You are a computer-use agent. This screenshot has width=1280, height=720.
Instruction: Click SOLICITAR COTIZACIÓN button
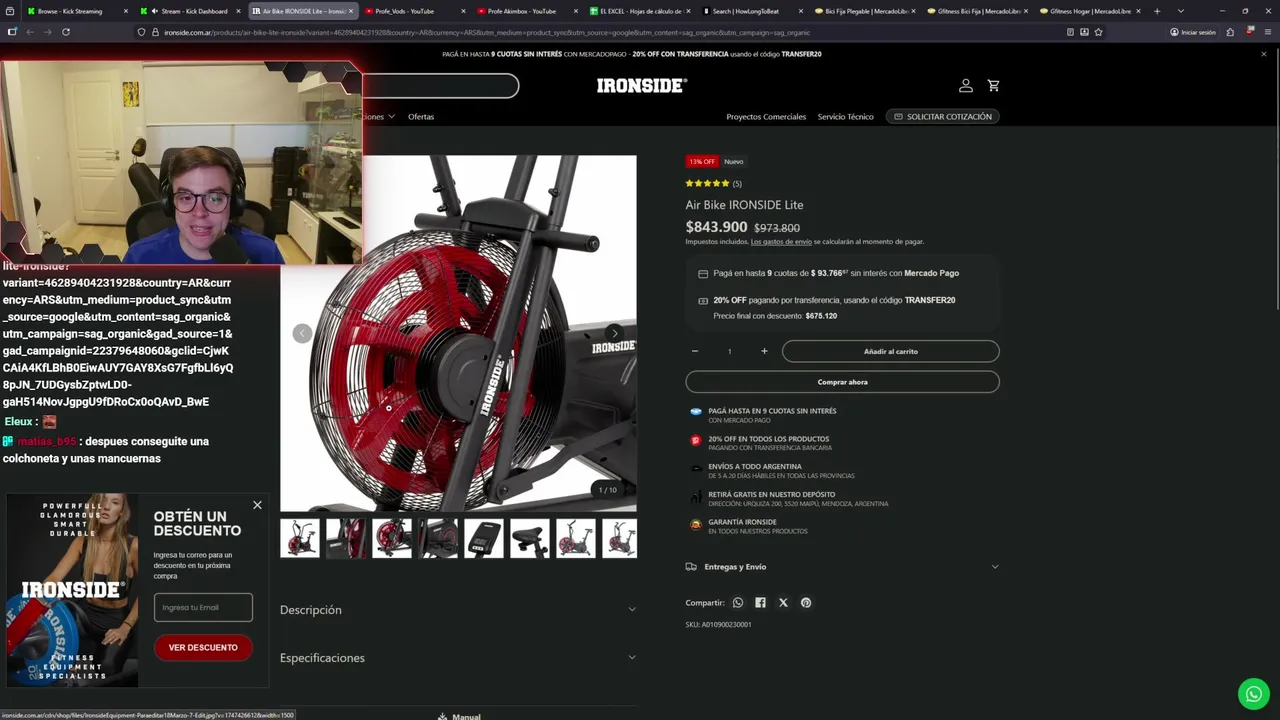[942, 117]
